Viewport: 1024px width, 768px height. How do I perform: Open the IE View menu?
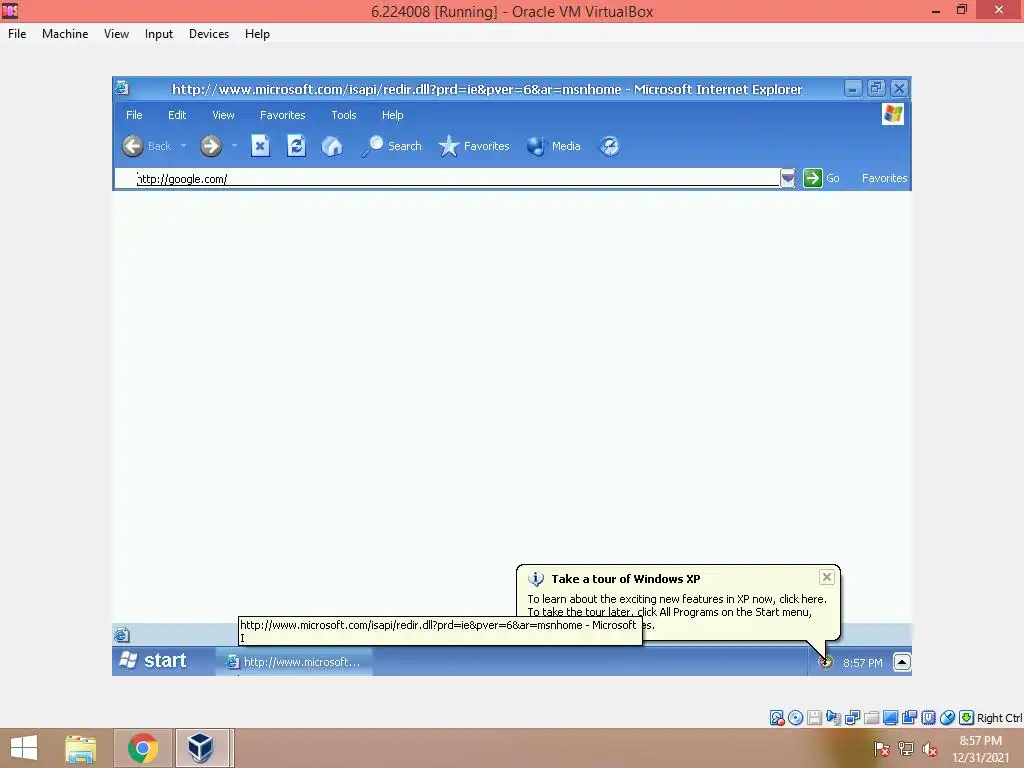223,115
